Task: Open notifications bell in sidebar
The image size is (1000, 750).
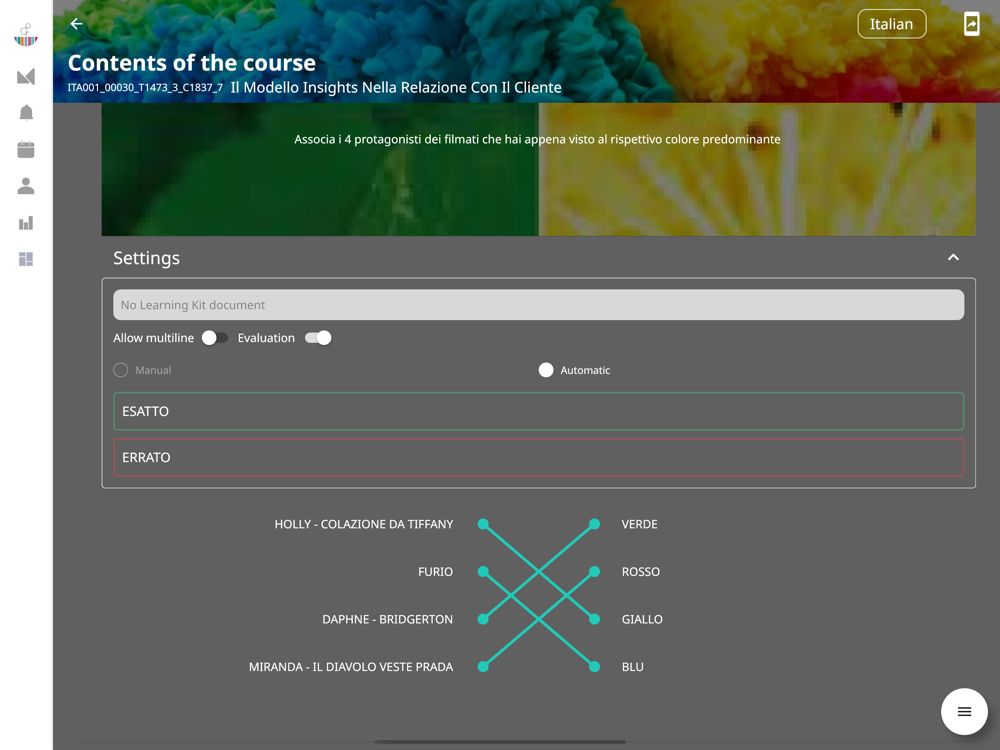Action: (26, 113)
